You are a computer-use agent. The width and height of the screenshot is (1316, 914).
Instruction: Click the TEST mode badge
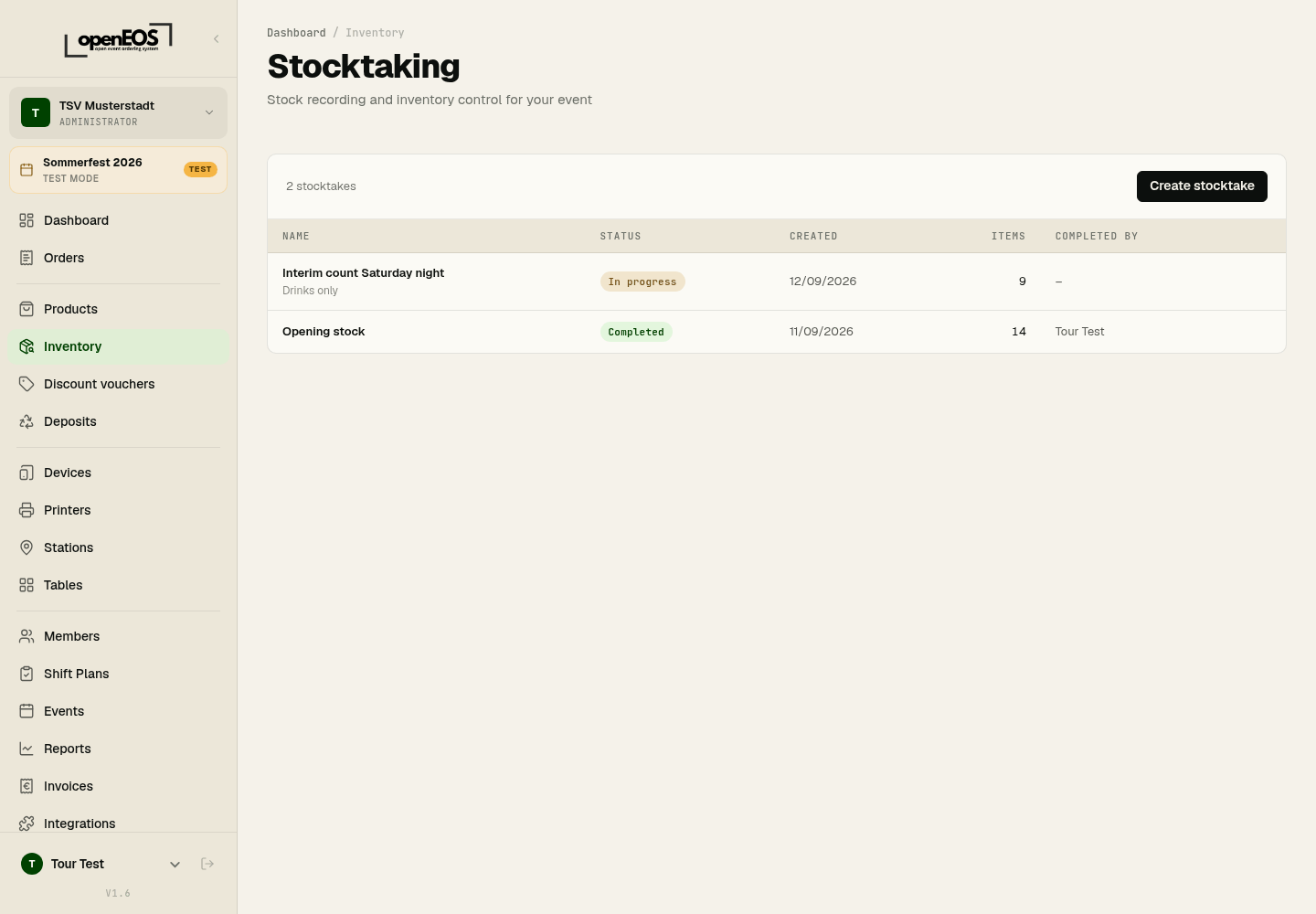[x=200, y=169]
